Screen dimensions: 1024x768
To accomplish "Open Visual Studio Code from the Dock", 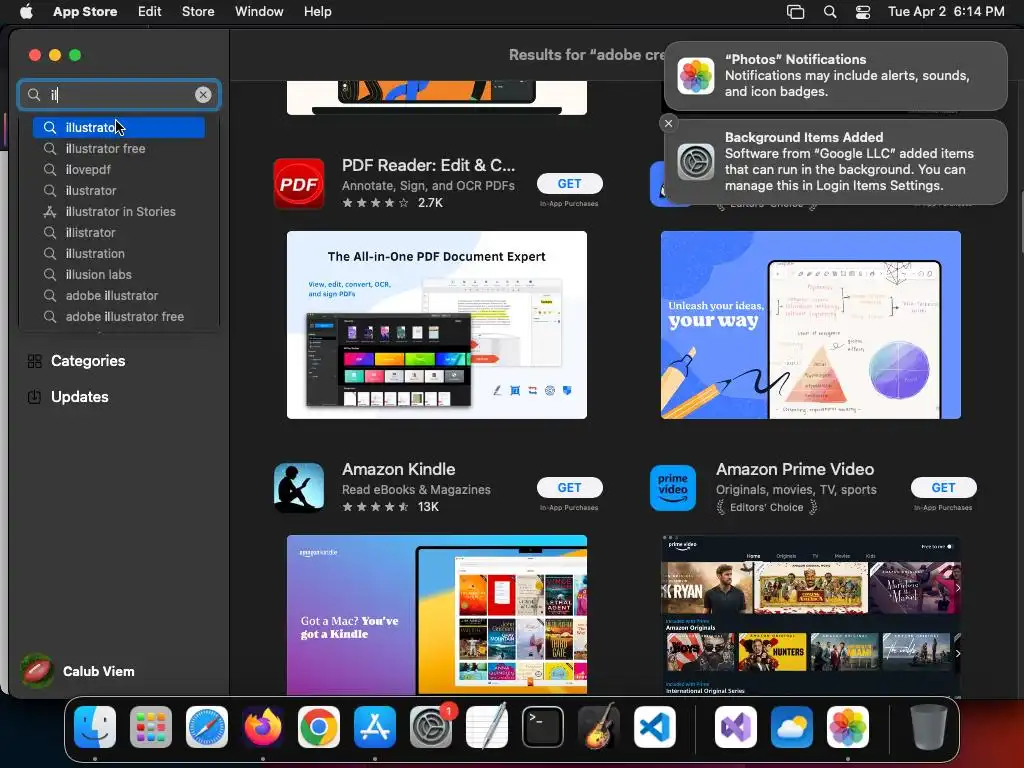I will (x=654, y=727).
